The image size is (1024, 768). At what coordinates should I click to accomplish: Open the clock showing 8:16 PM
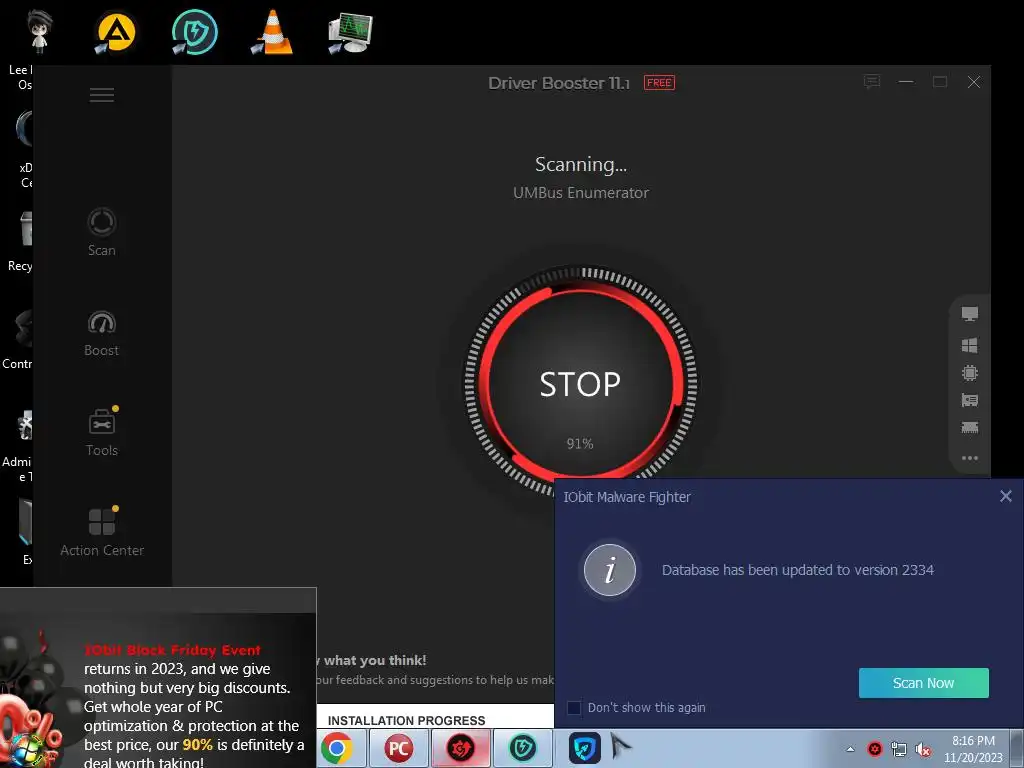973,749
